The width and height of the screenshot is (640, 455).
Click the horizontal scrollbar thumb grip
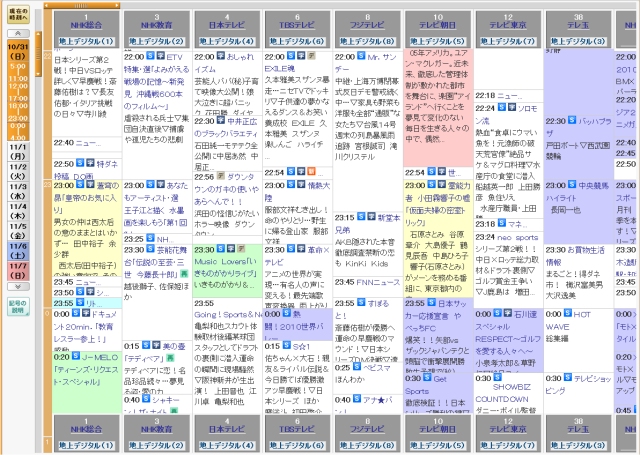81,5
